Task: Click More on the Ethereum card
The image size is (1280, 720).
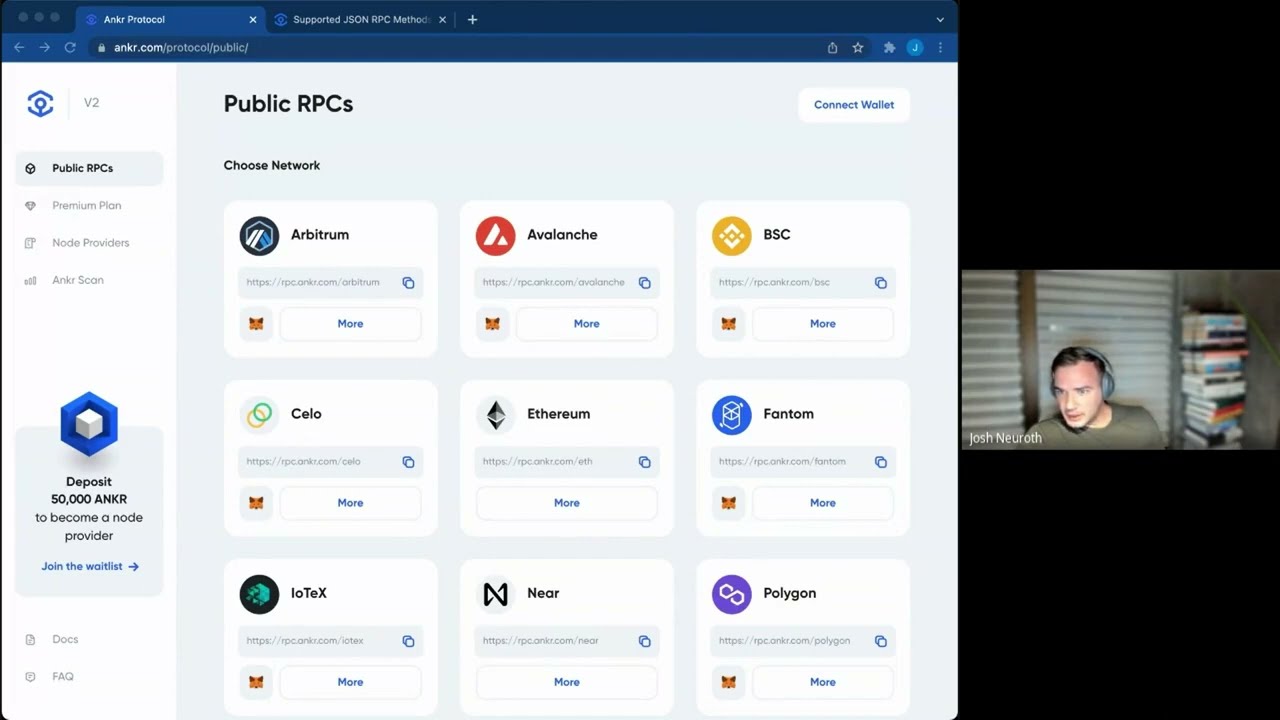Action: coord(566,503)
